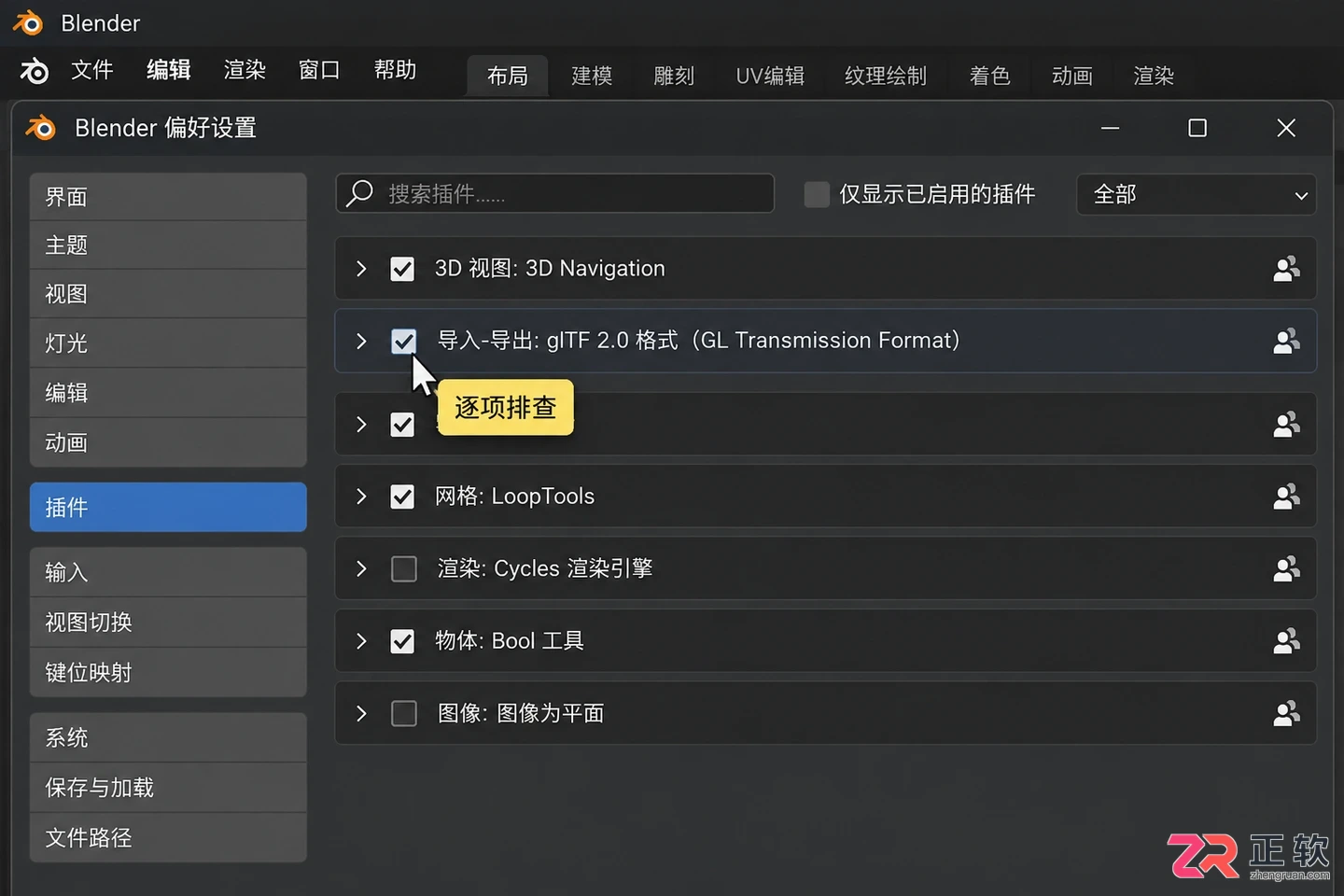1344x896 pixels.
Task: Open the 帮助 menu
Action: pos(395,70)
